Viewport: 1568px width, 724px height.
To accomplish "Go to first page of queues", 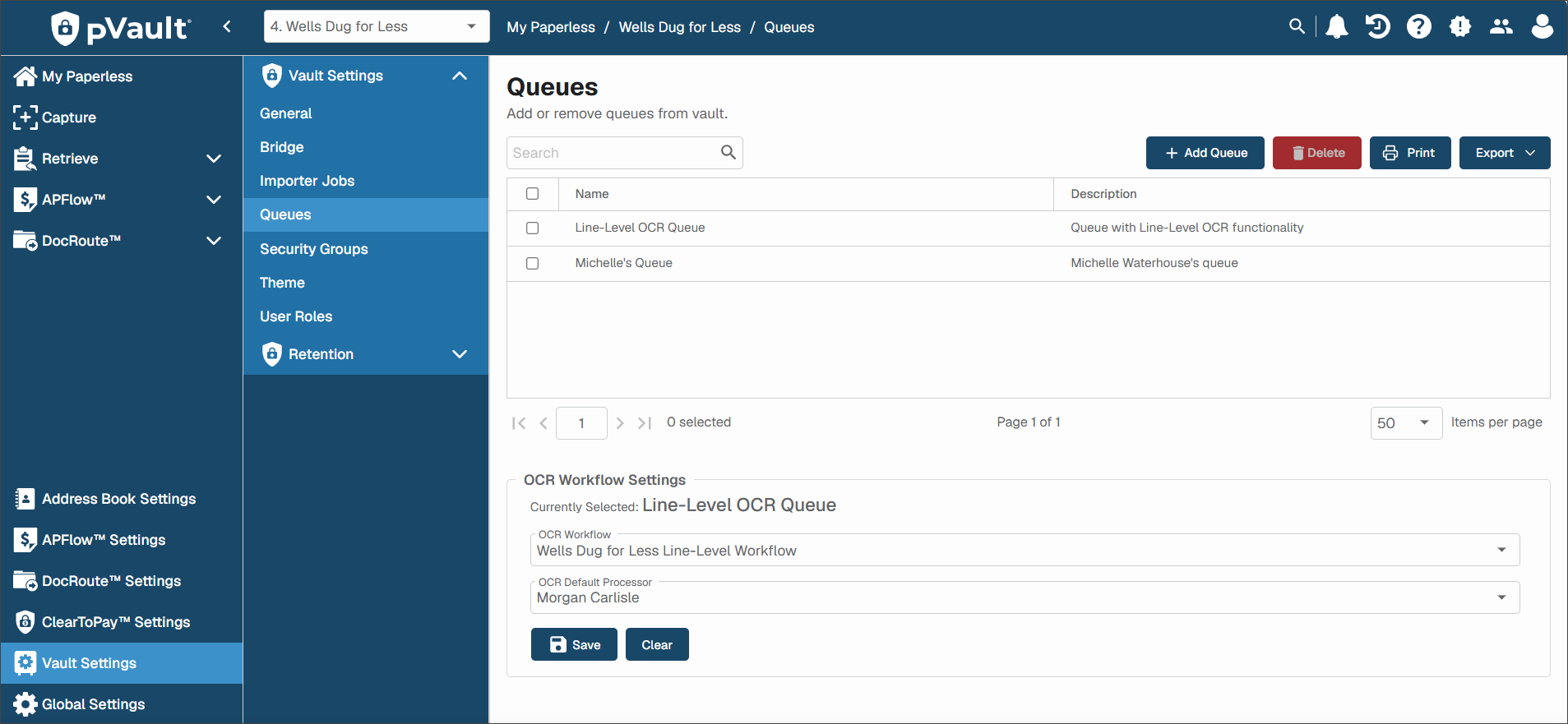I will (519, 423).
